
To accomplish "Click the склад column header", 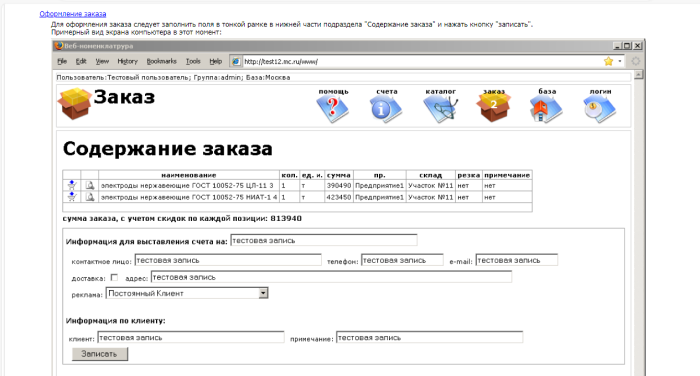I will (430, 175).
